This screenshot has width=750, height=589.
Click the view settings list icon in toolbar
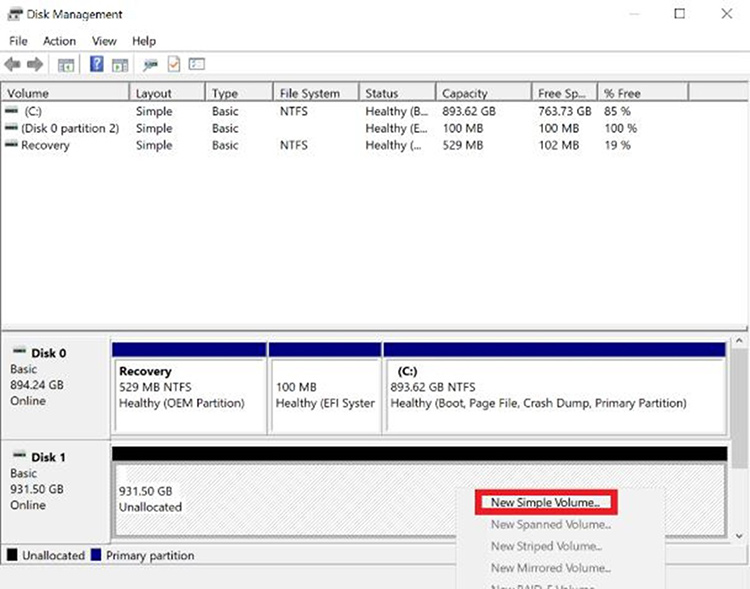pyautogui.click(x=197, y=64)
